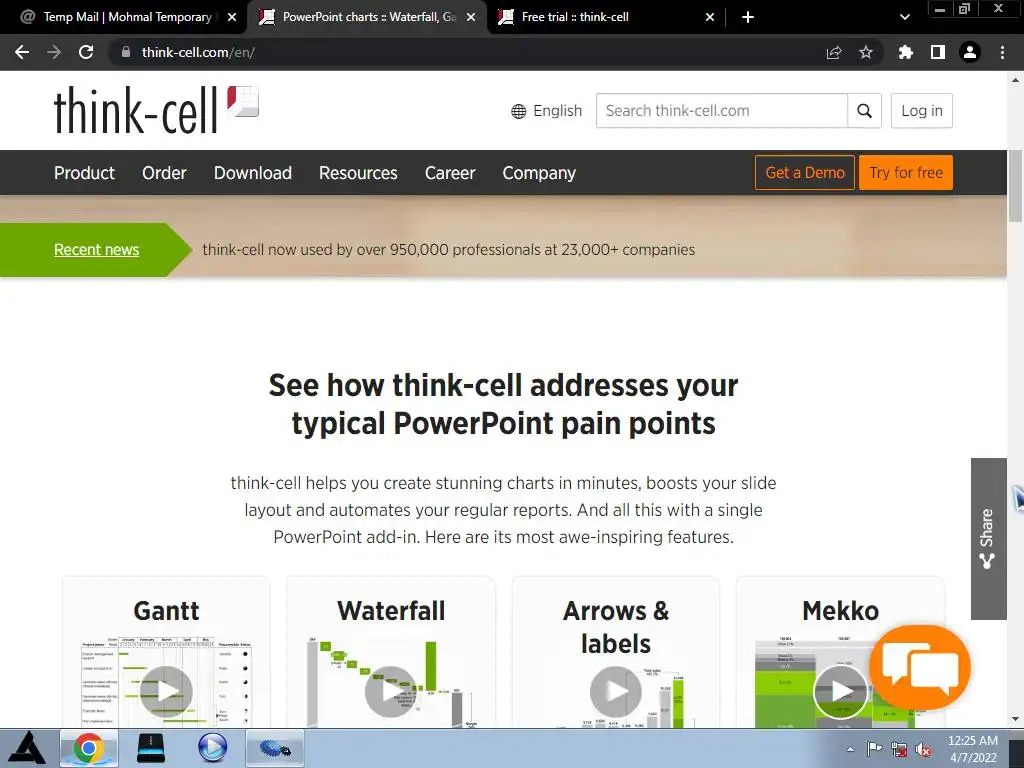Click the padlock site info icon

pyautogui.click(x=126, y=52)
